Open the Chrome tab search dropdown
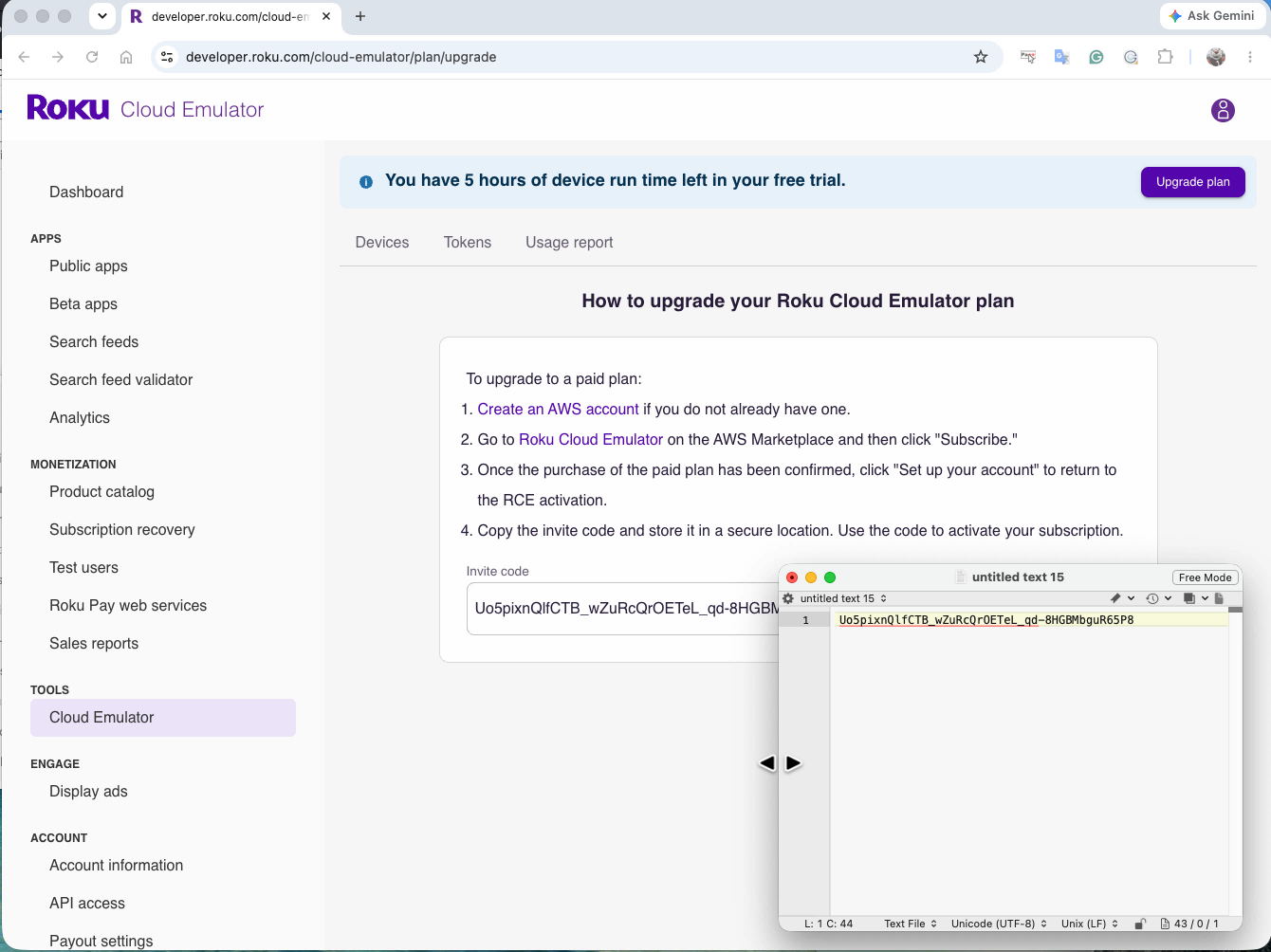 [102, 16]
